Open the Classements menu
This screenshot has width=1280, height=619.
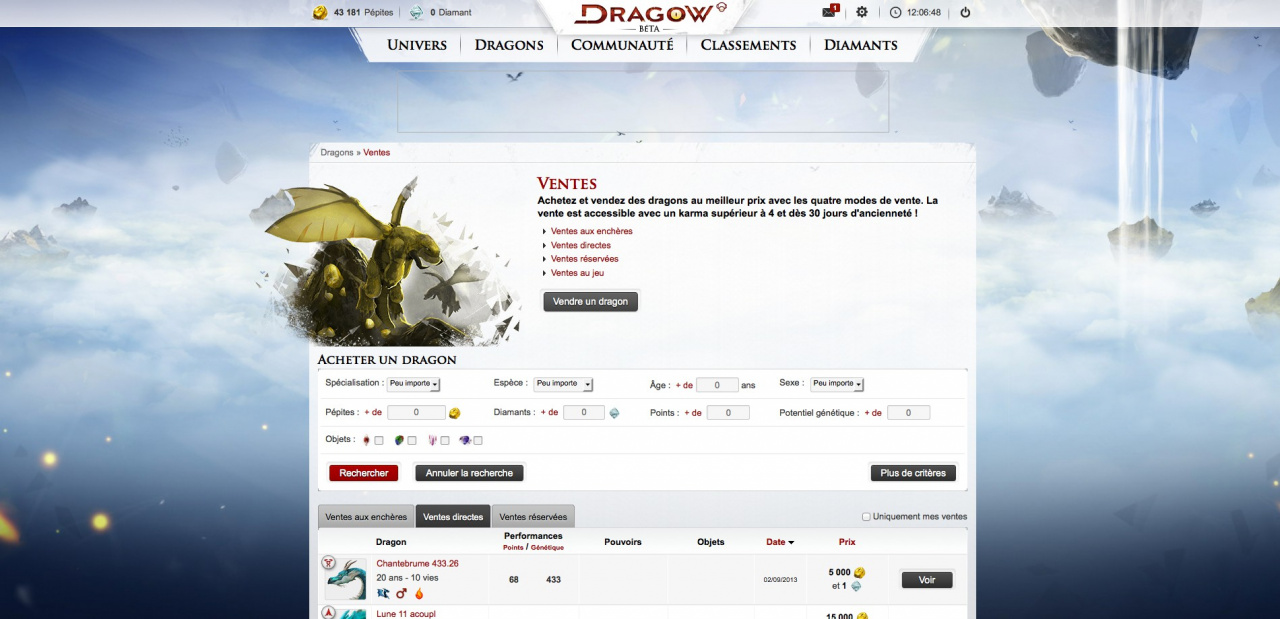pyautogui.click(x=748, y=45)
